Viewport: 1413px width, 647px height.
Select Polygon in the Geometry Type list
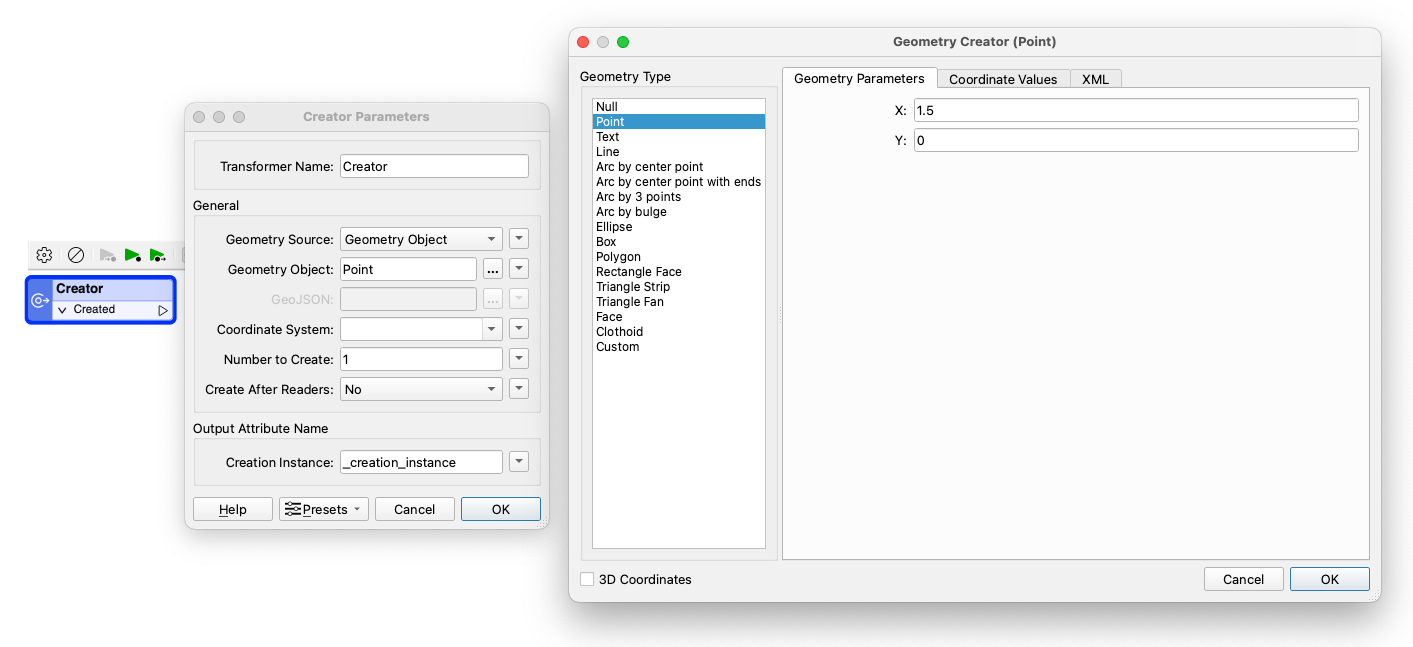point(618,257)
